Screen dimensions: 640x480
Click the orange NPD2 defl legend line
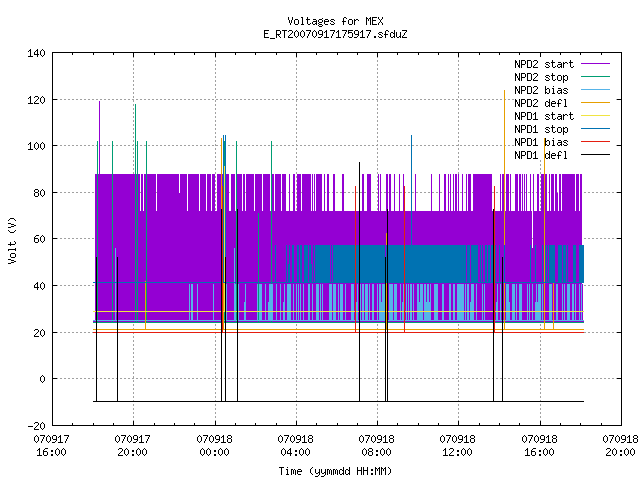(596, 103)
